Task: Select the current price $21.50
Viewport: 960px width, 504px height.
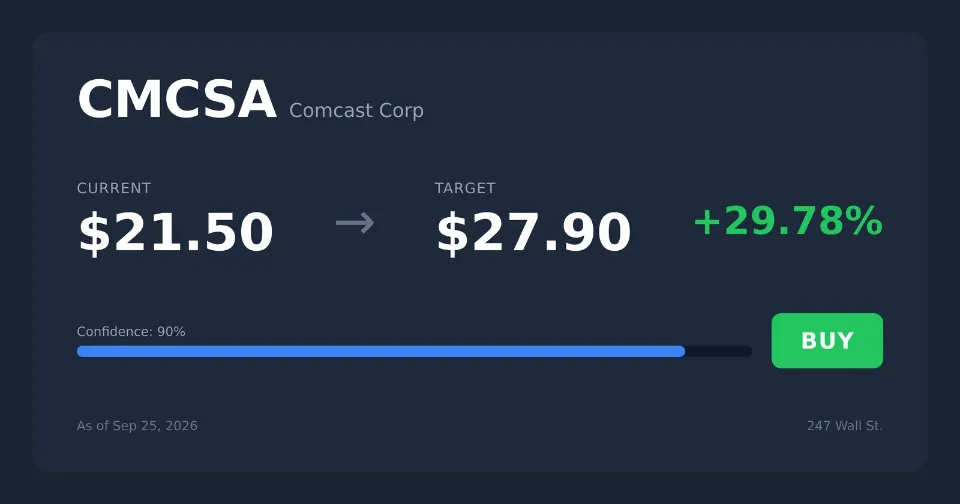Action: 176,232
